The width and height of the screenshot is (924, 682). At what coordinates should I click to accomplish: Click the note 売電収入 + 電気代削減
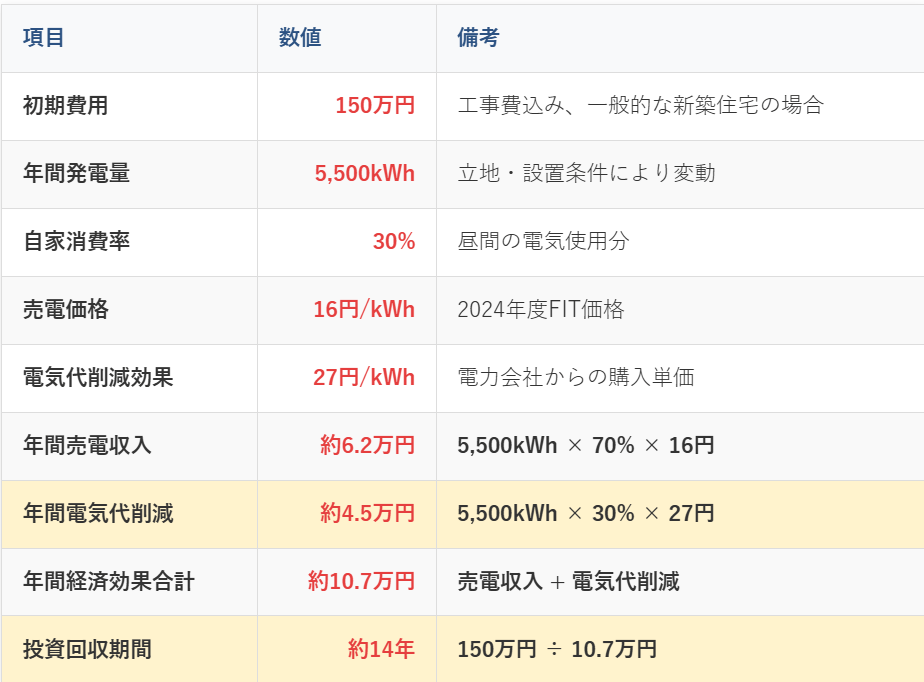point(569,582)
